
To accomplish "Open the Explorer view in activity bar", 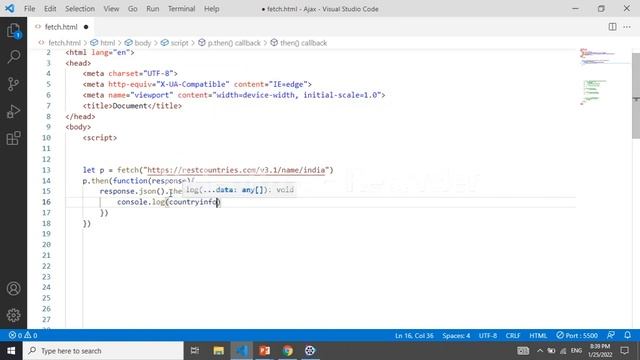I will pos(13,31).
